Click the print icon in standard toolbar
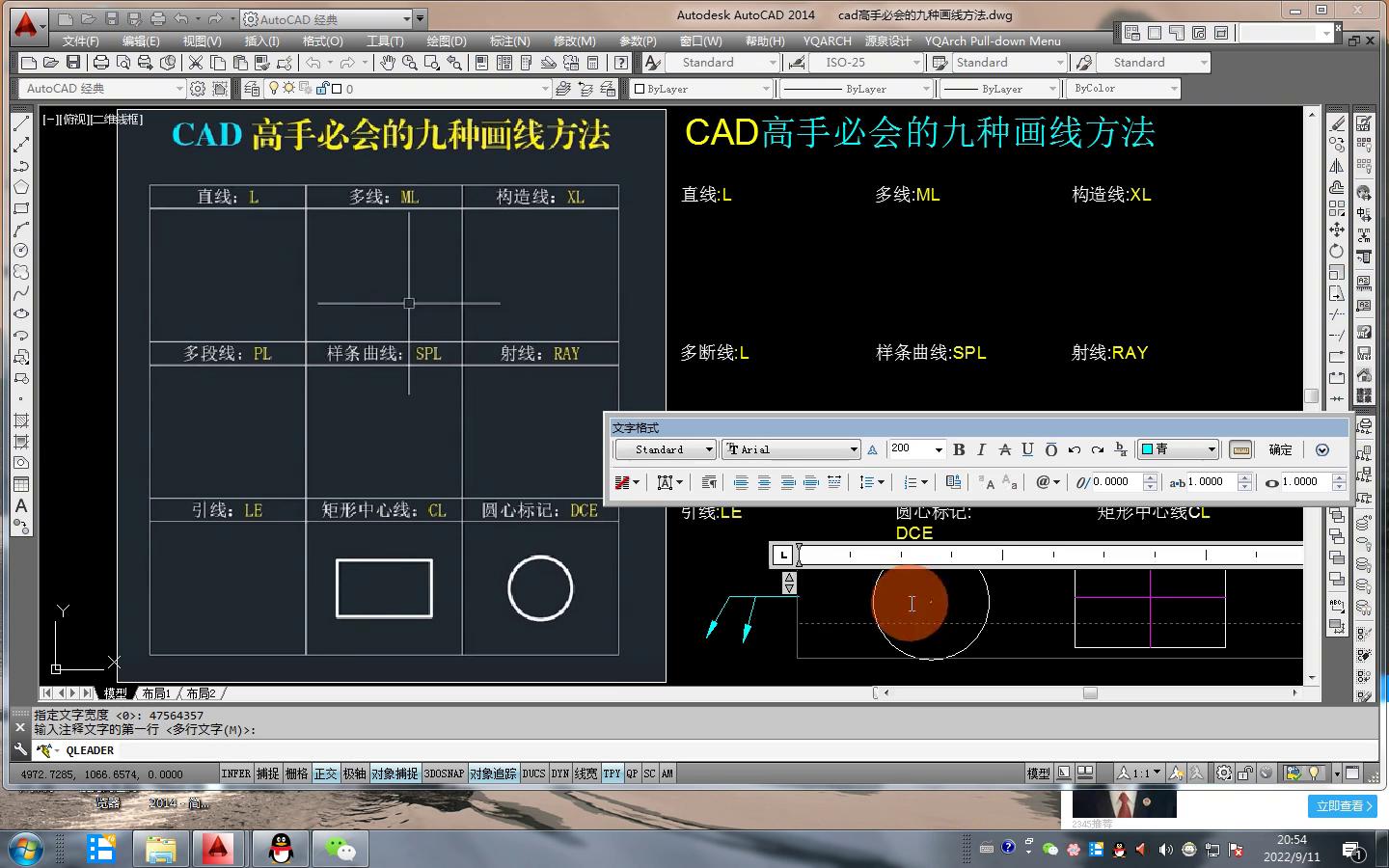The image size is (1389, 868). [100, 63]
